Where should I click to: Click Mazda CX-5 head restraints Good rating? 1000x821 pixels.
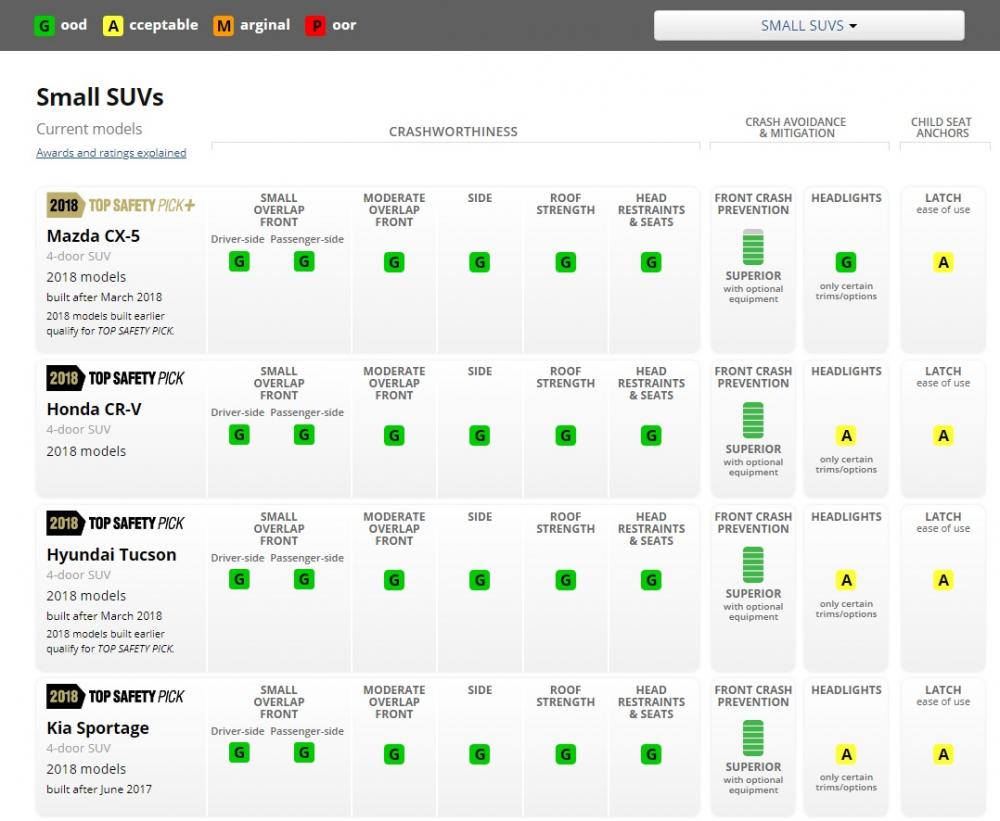(651, 262)
